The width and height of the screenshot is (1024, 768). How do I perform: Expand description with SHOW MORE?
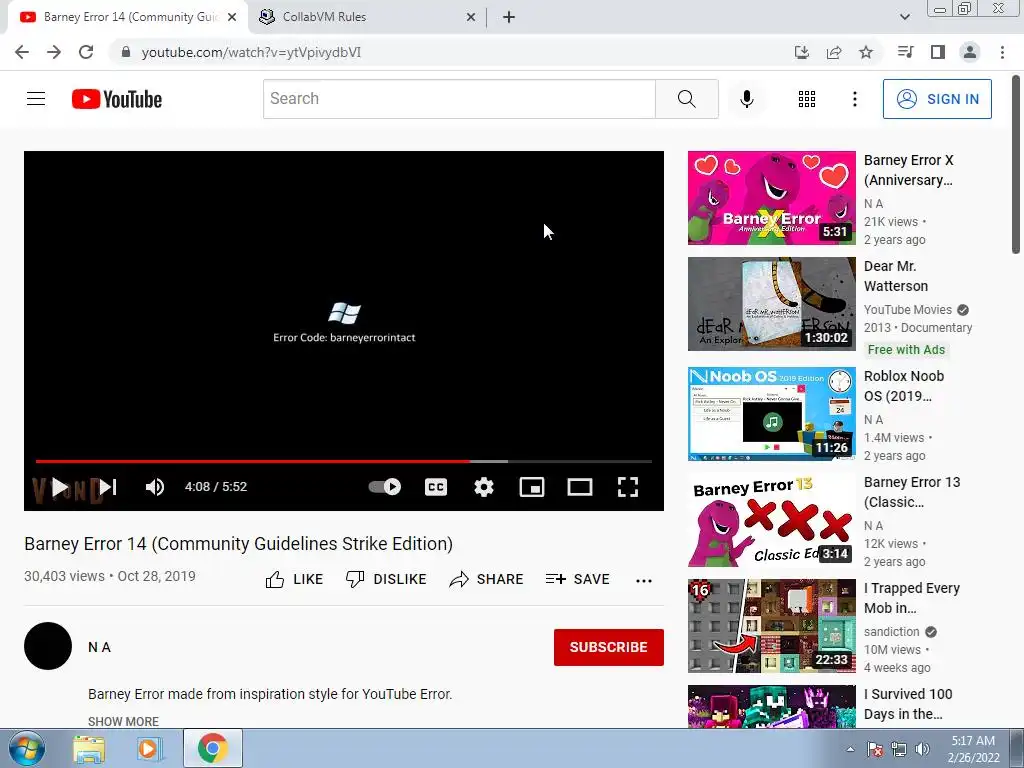point(123,721)
